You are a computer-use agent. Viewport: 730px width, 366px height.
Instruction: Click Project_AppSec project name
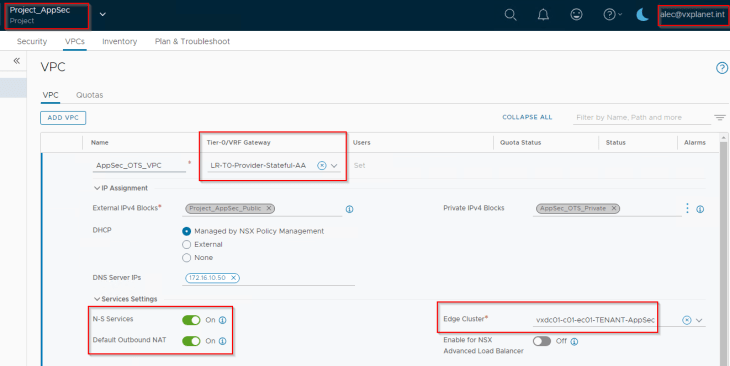[40, 10]
